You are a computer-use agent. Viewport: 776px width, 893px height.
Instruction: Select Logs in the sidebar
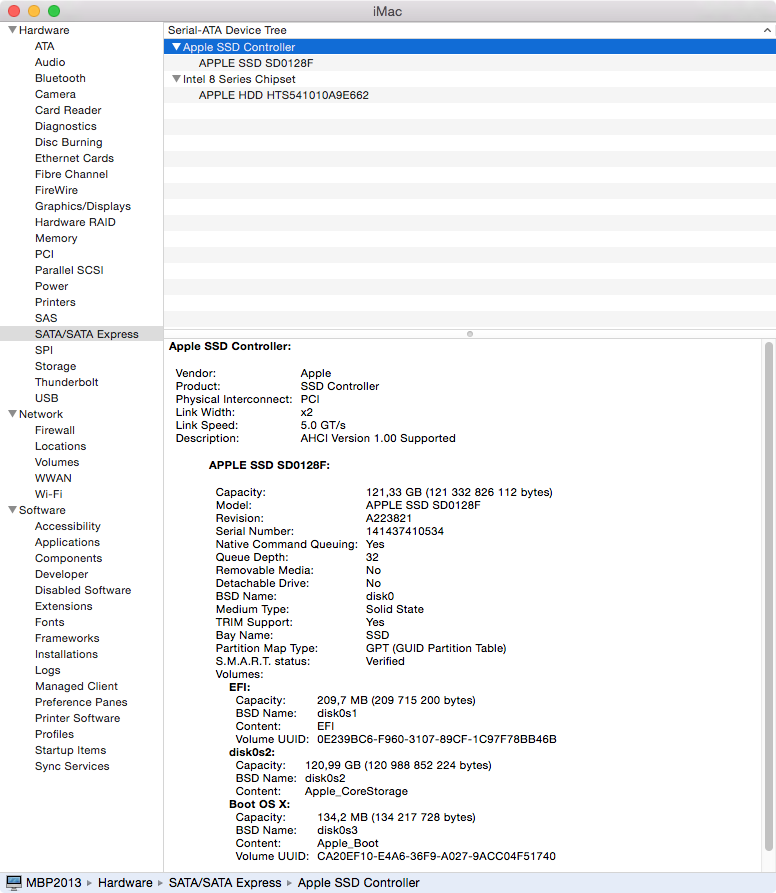[x=48, y=670]
